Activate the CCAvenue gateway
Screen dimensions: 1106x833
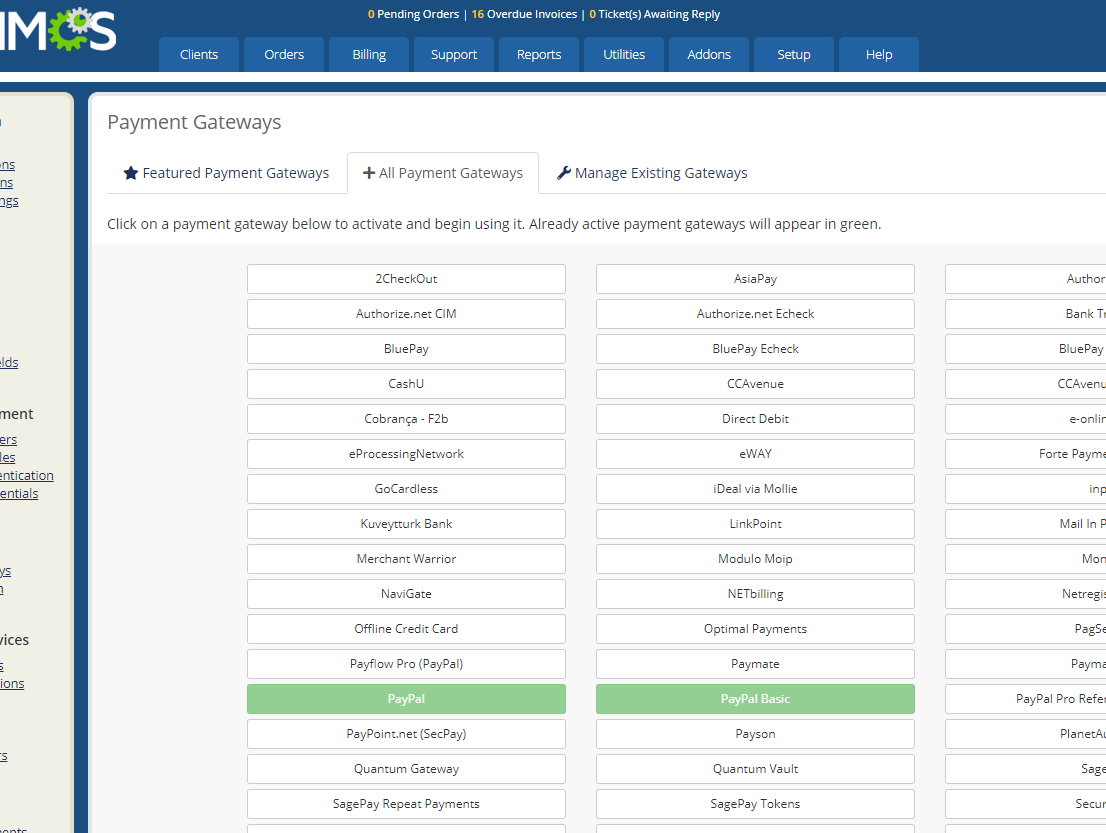(x=755, y=384)
